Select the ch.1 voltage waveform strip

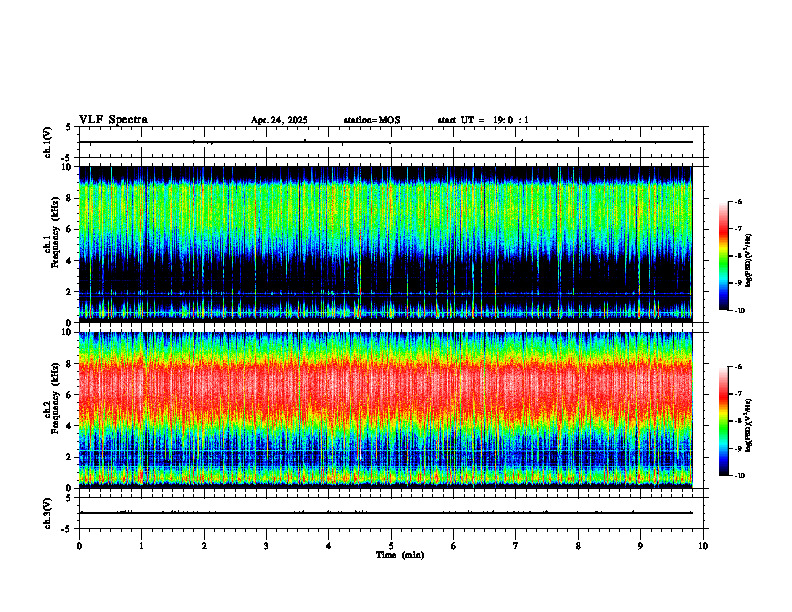point(391,142)
